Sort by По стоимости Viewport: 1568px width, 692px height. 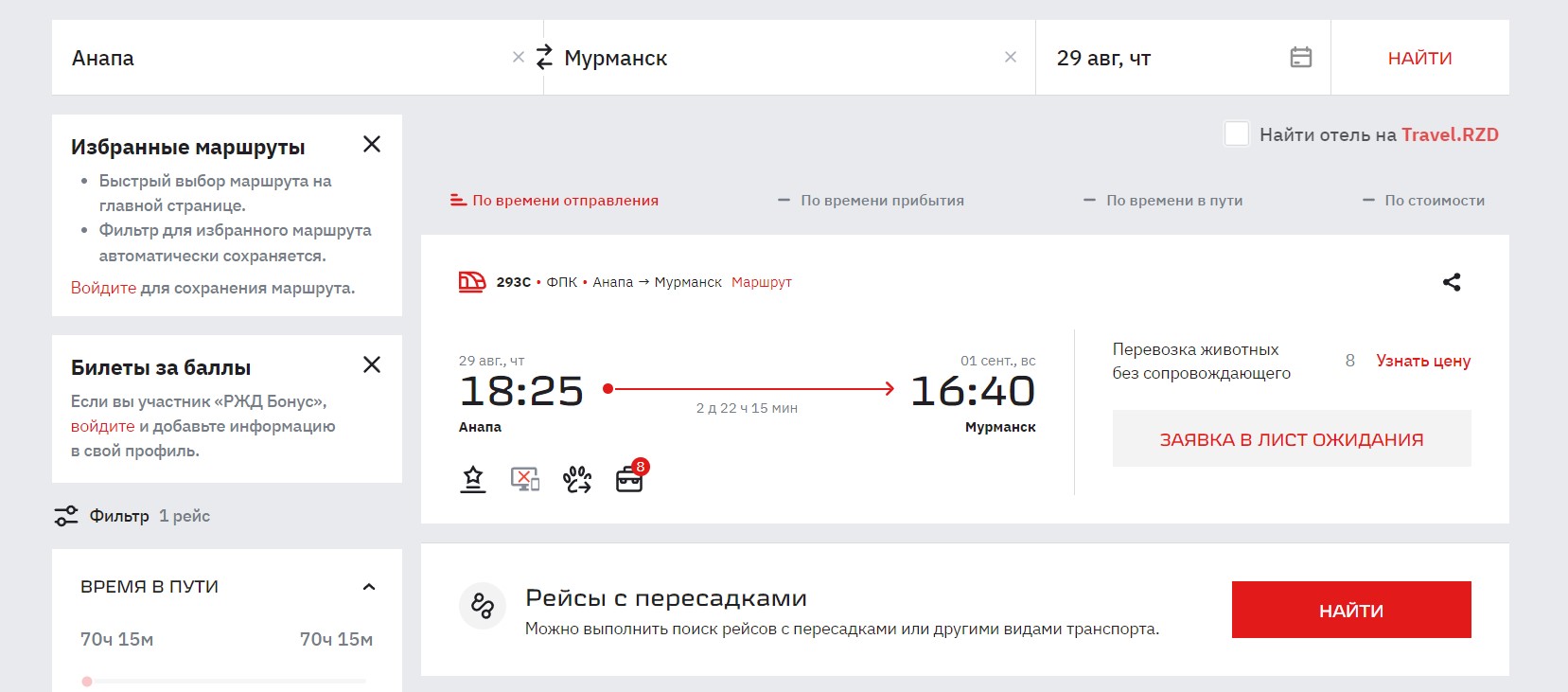pyautogui.click(x=1423, y=201)
